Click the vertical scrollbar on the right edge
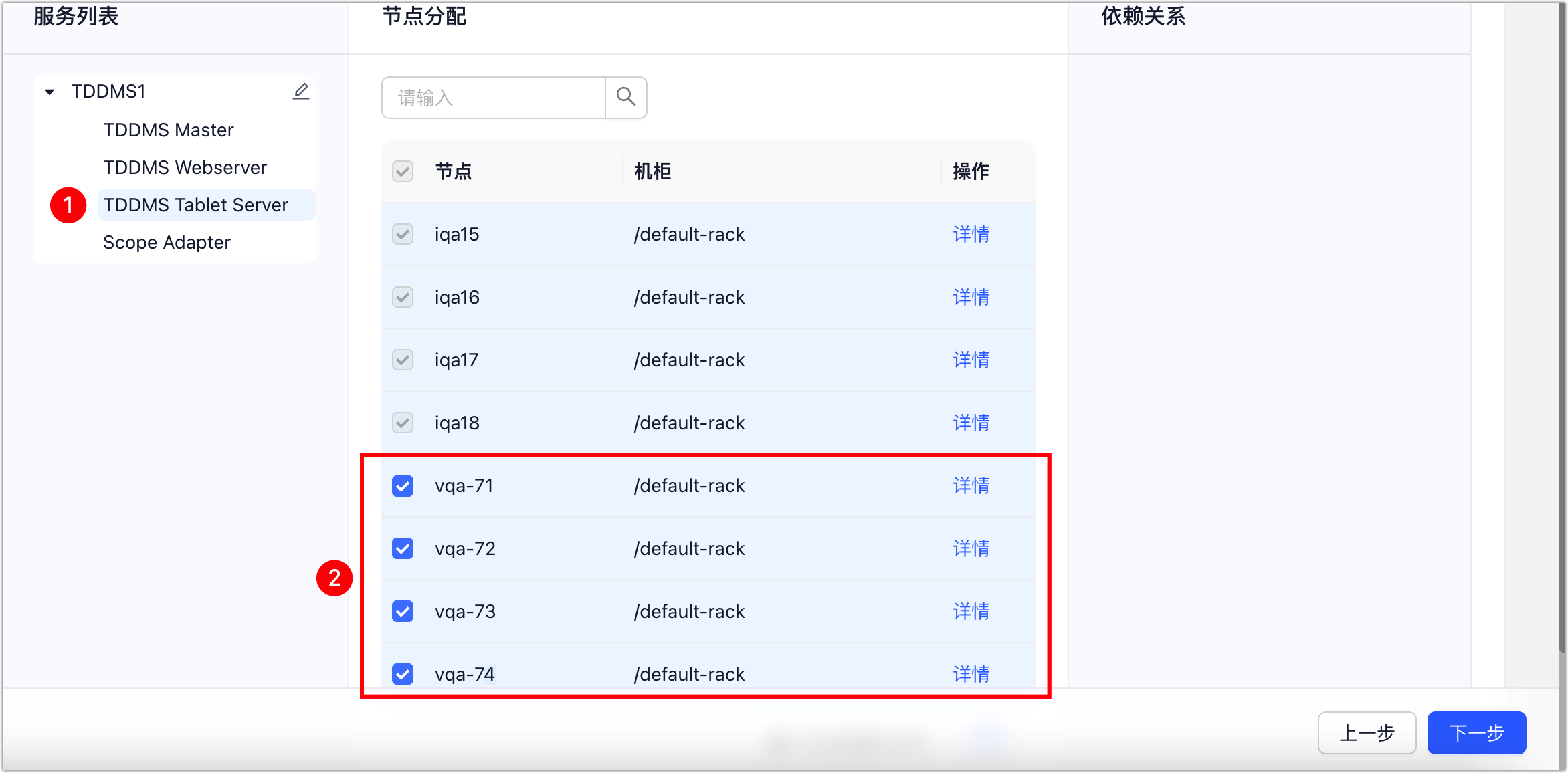 (x=1563, y=328)
